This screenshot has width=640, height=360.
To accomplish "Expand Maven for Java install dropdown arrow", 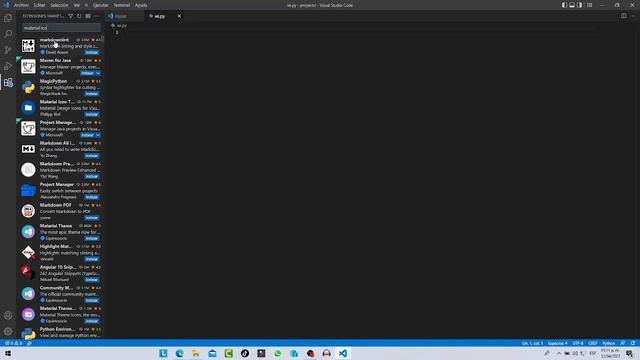I will [x=98, y=73].
